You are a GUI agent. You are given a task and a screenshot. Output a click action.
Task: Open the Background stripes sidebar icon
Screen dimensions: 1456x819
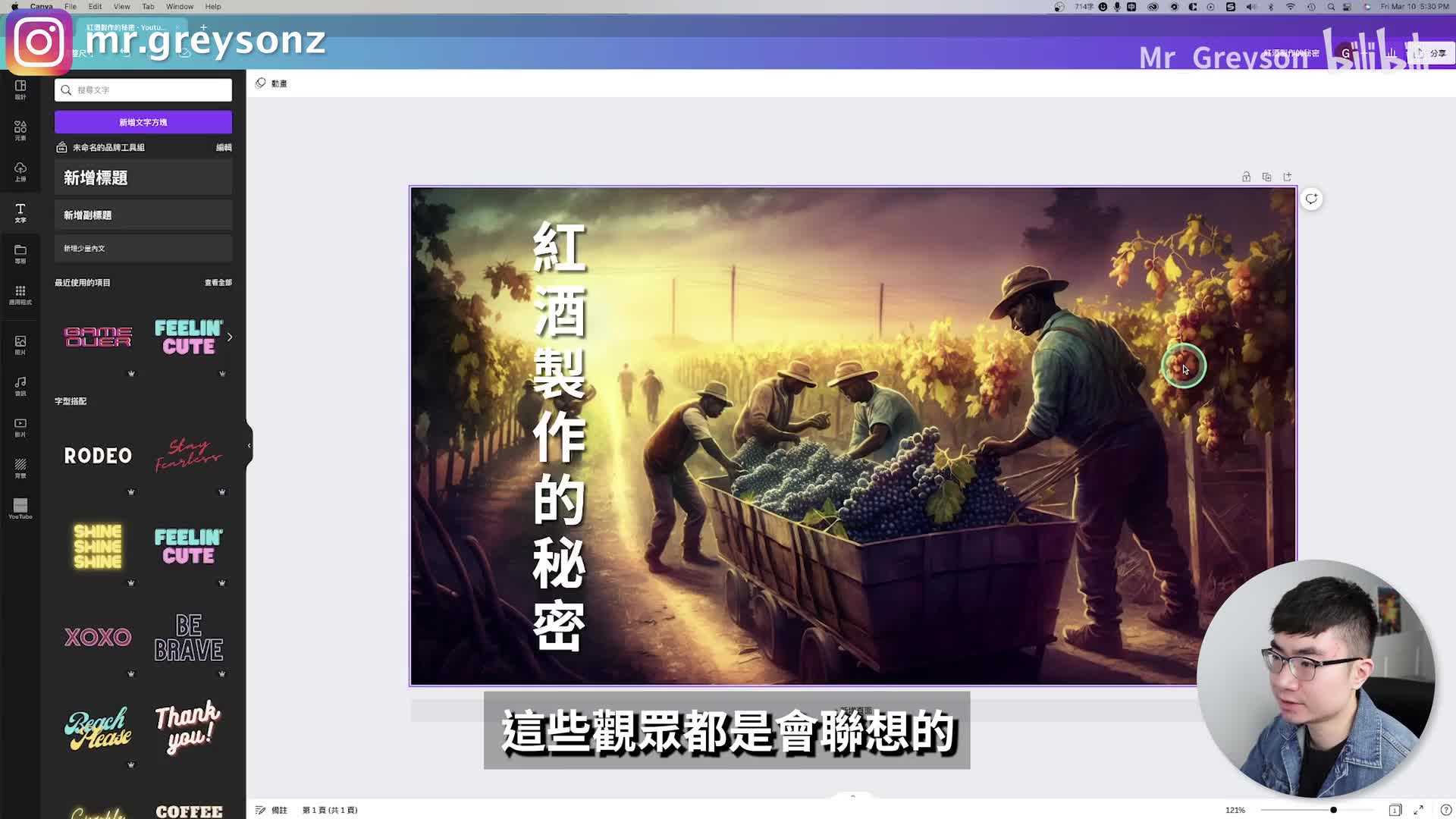[20, 467]
